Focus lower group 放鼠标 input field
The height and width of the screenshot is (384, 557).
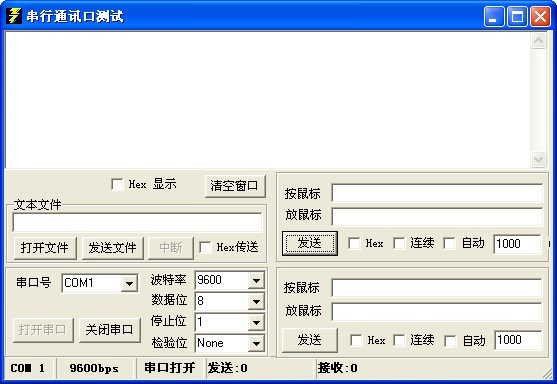tap(437, 312)
